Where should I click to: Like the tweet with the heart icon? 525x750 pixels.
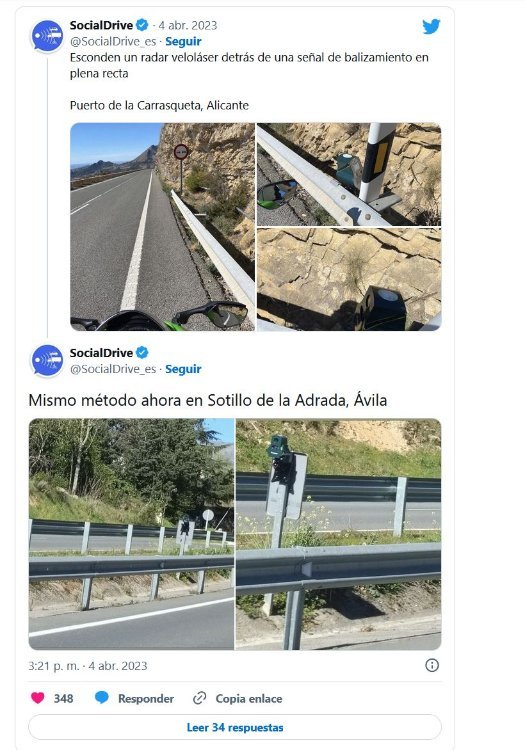(x=38, y=698)
